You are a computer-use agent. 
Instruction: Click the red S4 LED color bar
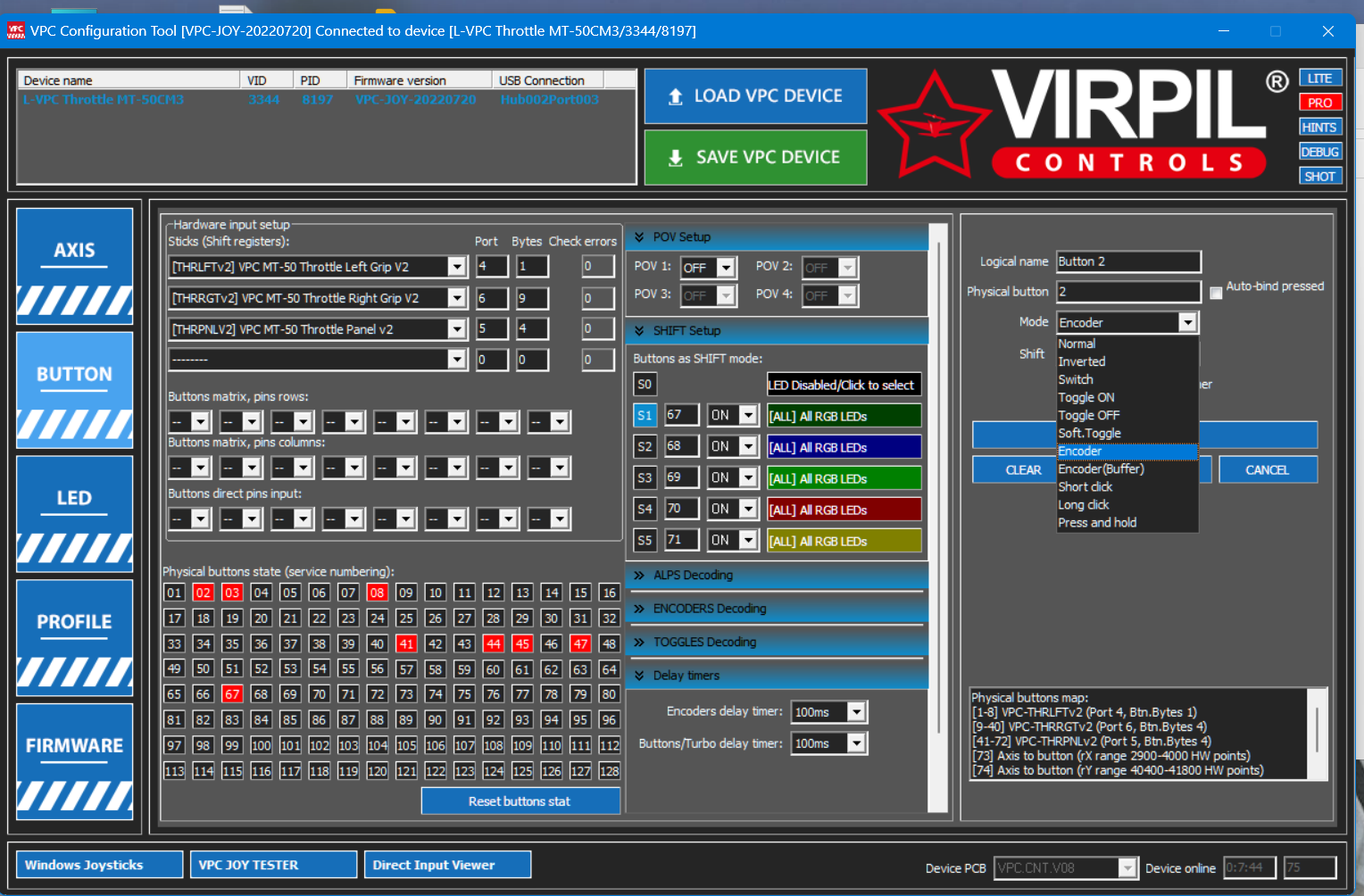click(844, 510)
